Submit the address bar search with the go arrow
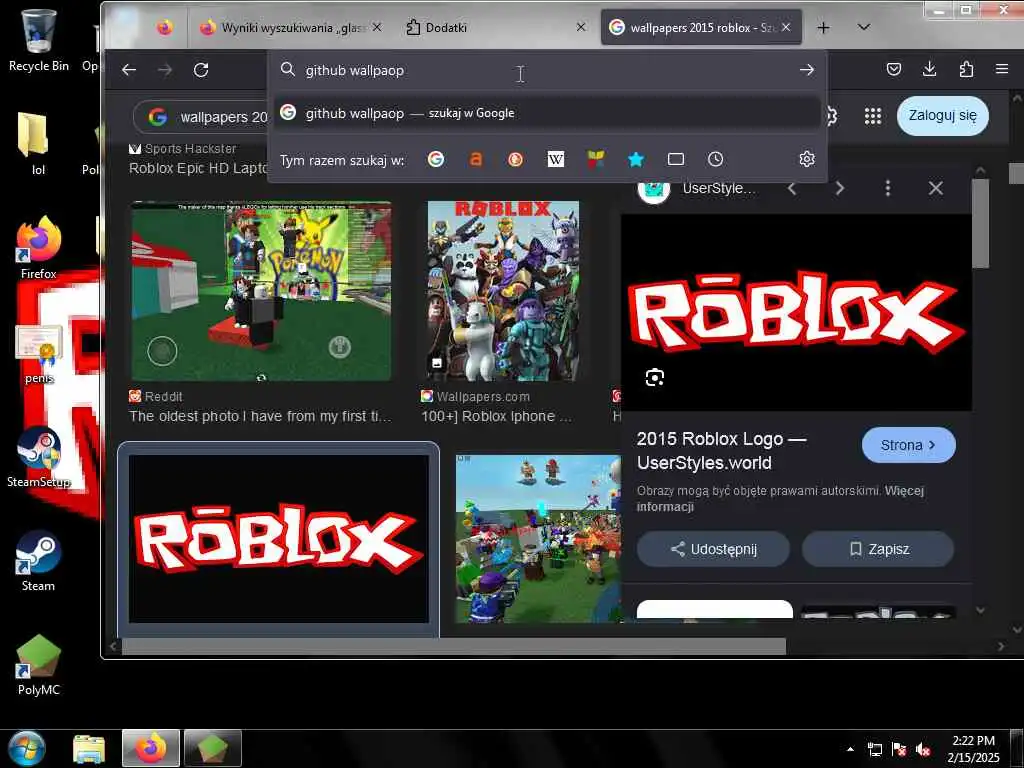This screenshot has height=768, width=1024. click(807, 70)
